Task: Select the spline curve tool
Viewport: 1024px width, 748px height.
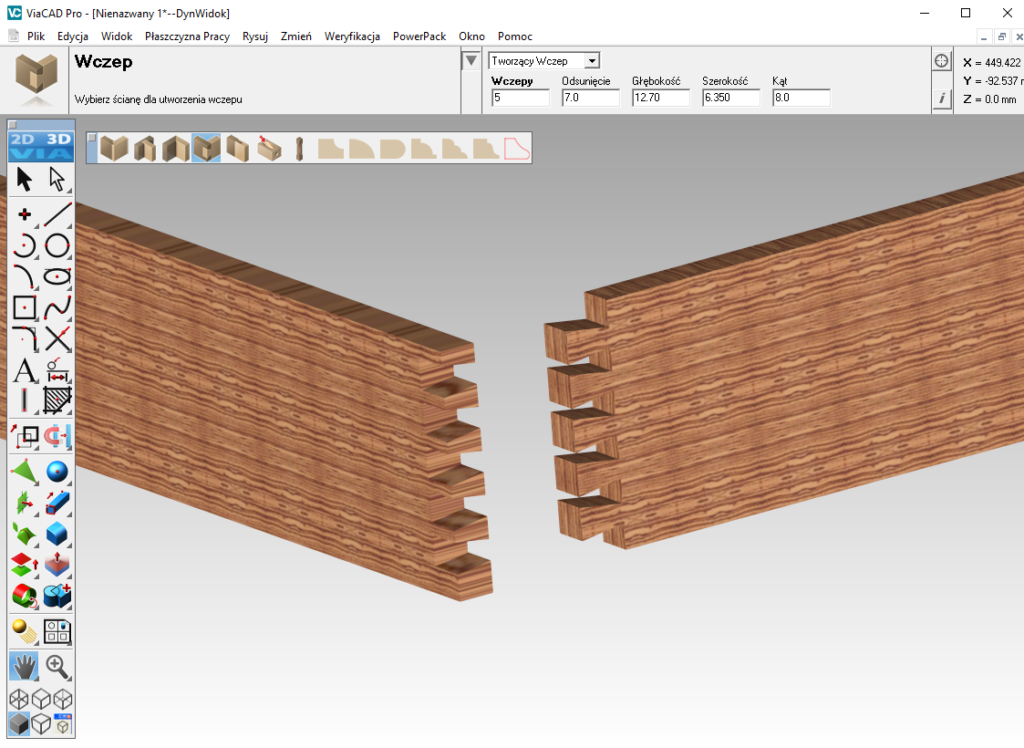Action: [57, 308]
